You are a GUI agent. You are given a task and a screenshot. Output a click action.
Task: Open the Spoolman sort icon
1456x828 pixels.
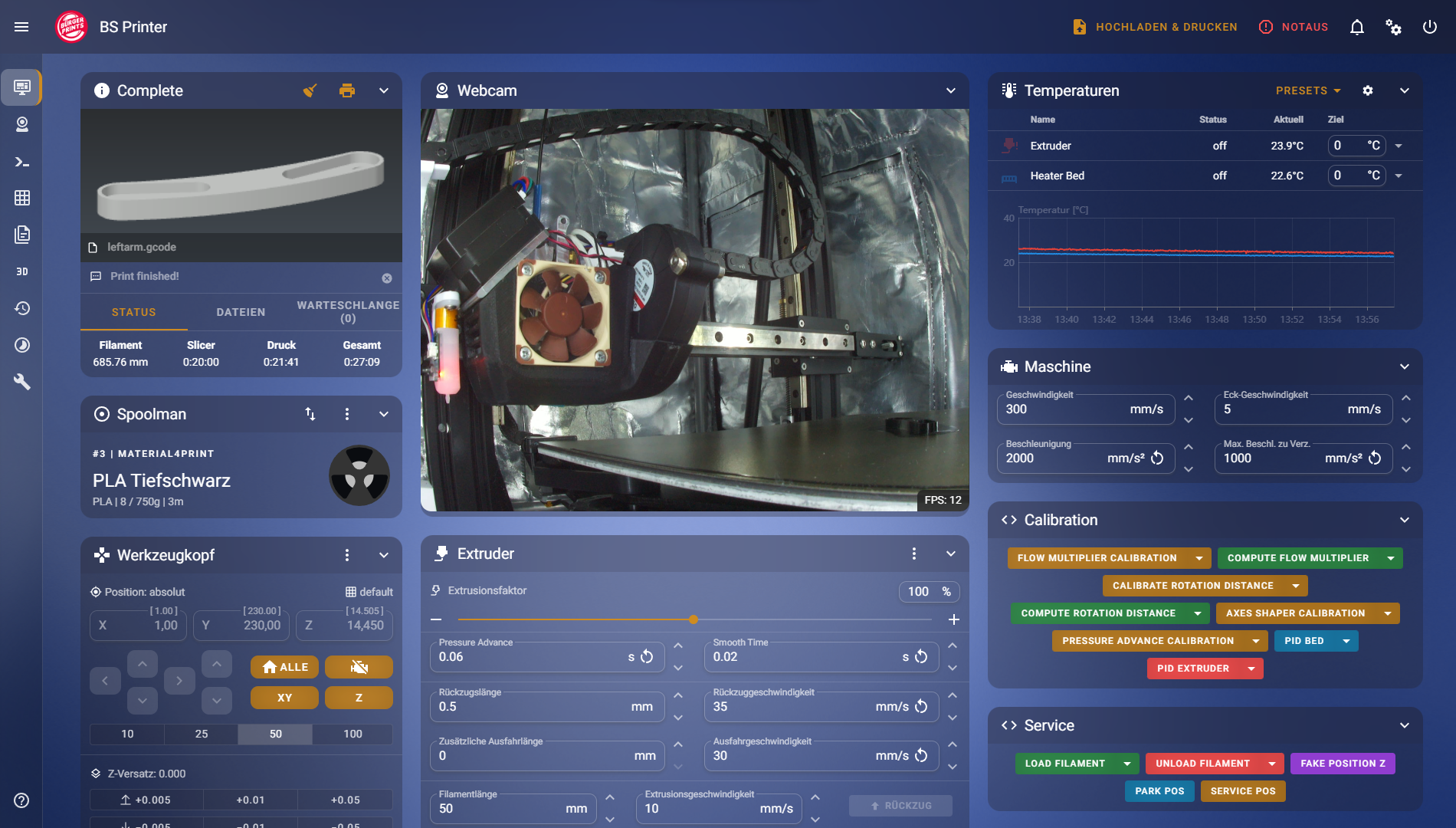(310, 414)
